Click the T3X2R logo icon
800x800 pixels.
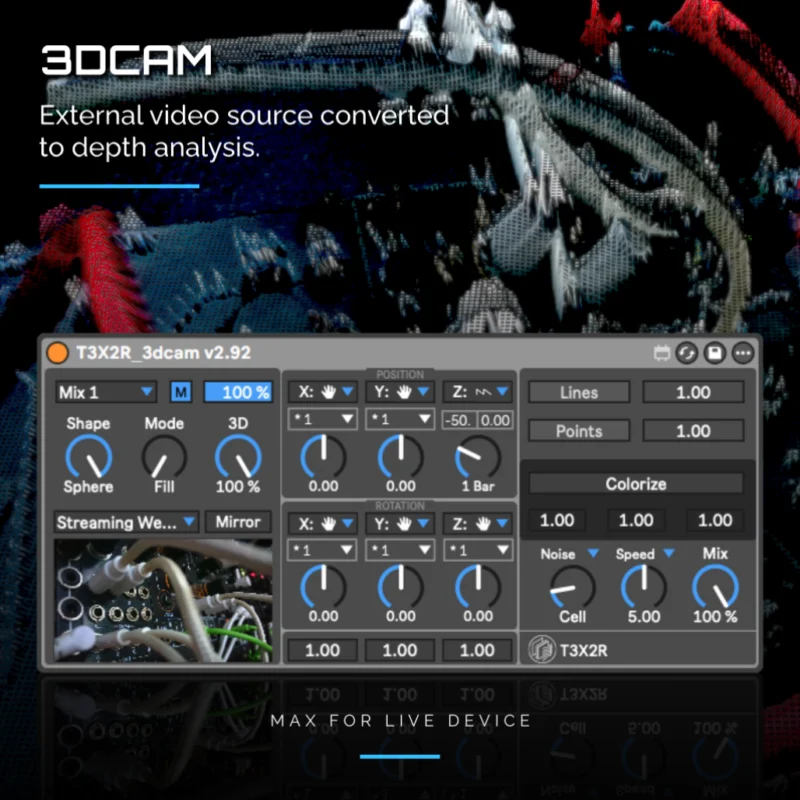[x=542, y=651]
